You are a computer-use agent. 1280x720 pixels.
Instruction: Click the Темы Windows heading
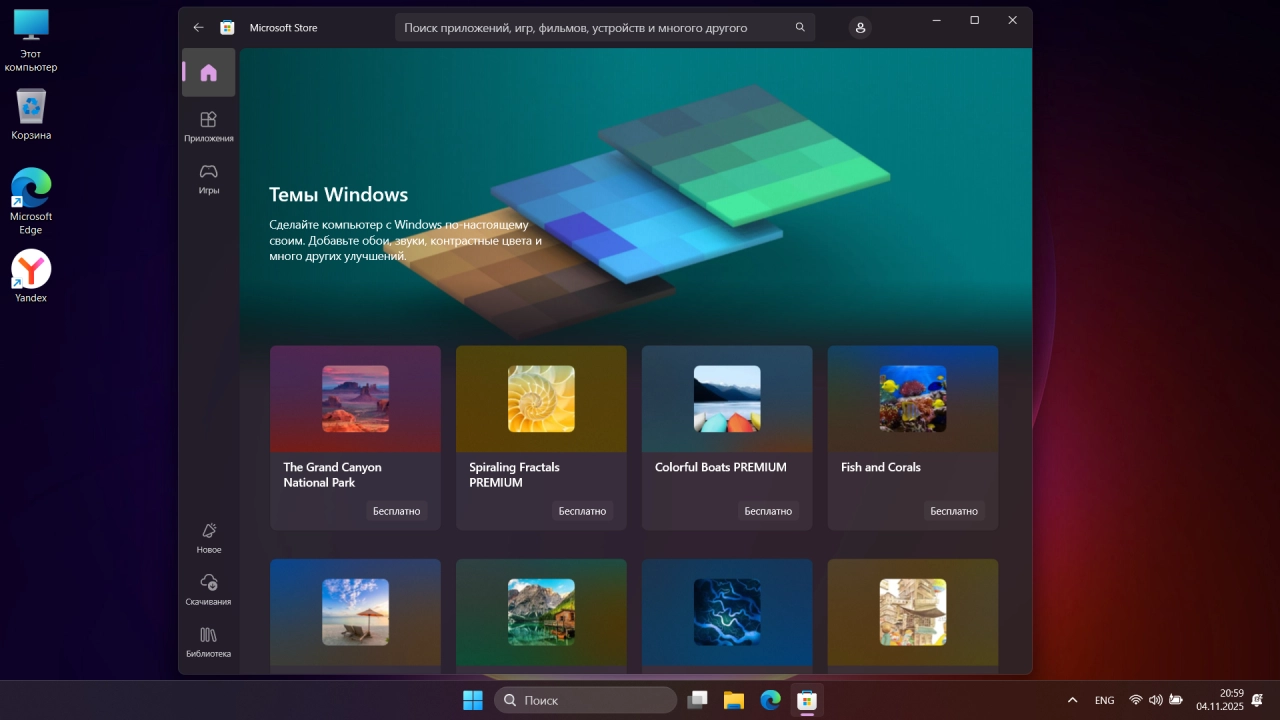(338, 195)
